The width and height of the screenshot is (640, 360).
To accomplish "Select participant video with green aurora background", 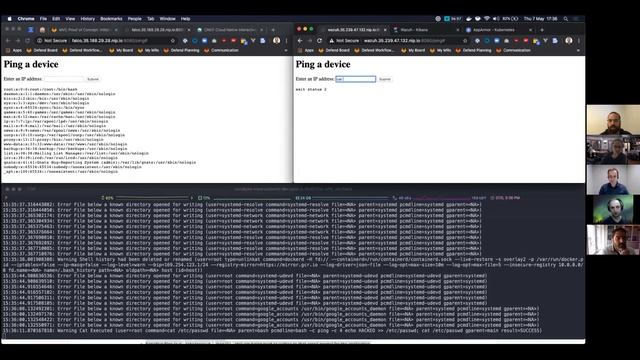I will point(613,209).
